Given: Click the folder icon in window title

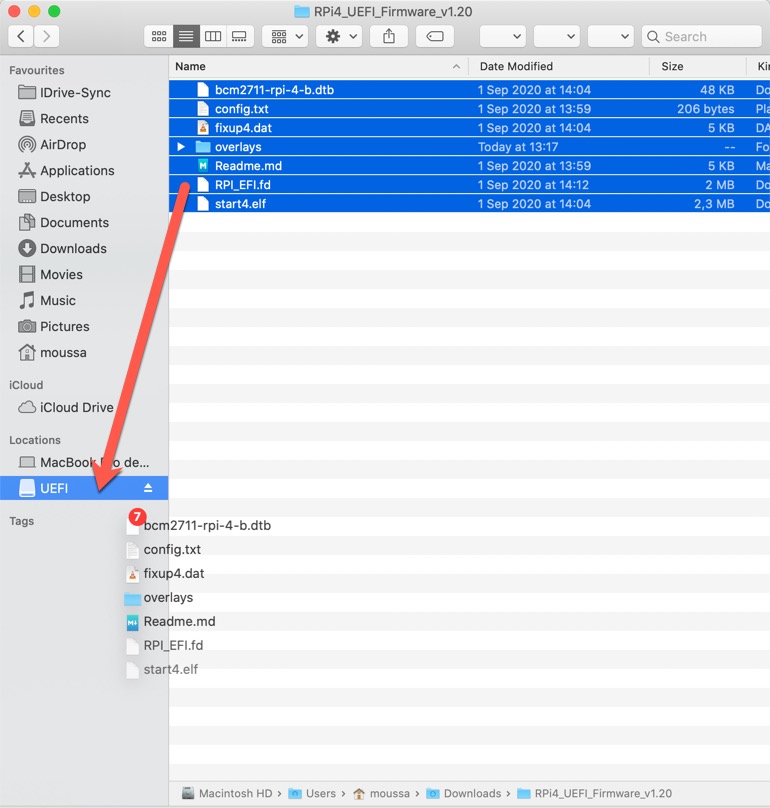Looking at the screenshot, I should tap(302, 11).
